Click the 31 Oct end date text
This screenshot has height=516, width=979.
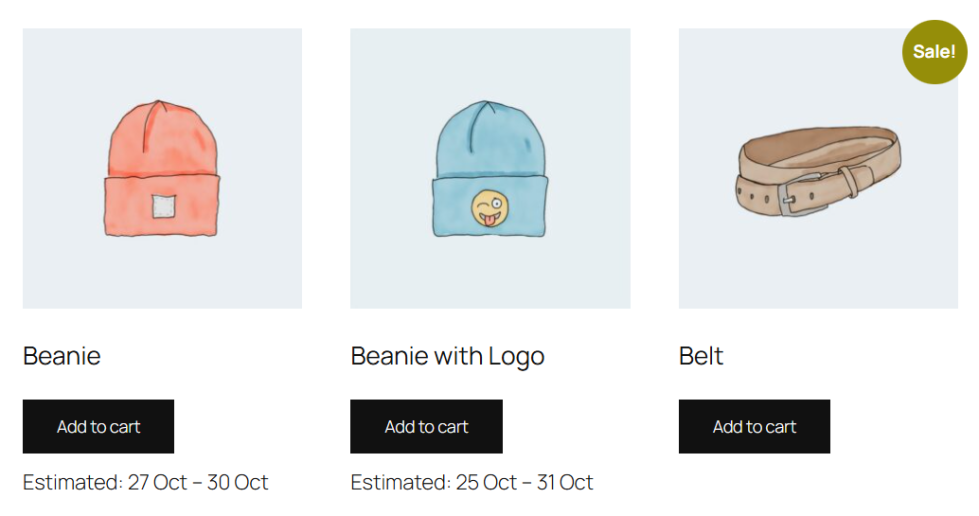pos(565,482)
